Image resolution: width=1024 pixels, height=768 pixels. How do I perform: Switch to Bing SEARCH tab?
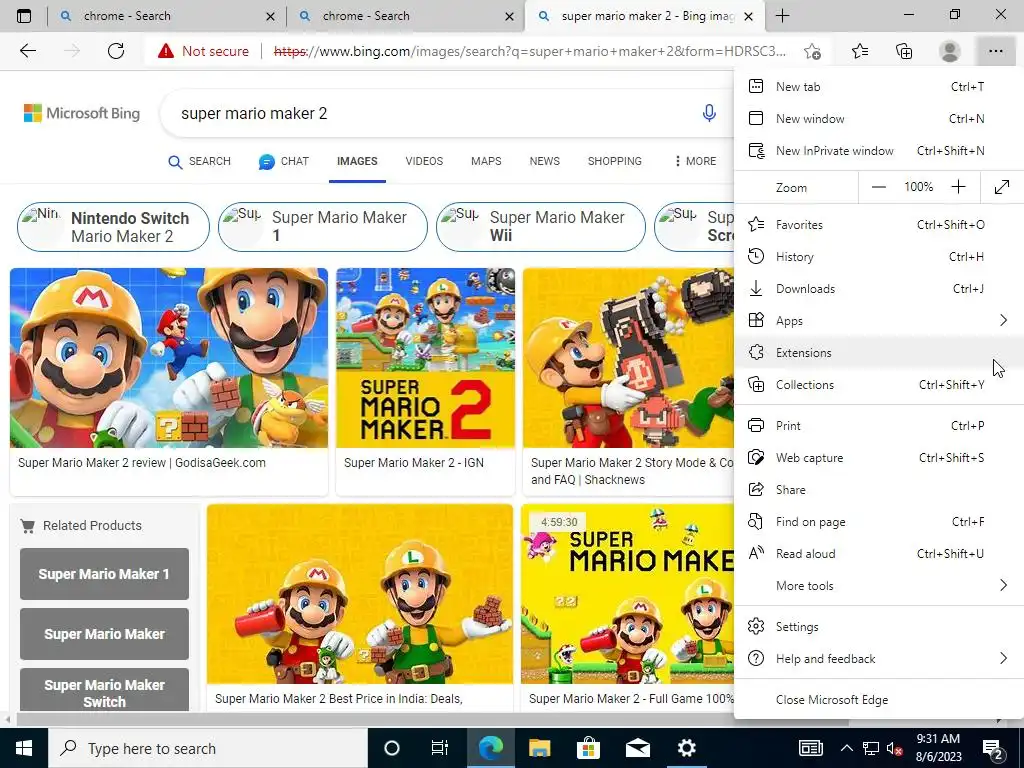(x=199, y=161)
